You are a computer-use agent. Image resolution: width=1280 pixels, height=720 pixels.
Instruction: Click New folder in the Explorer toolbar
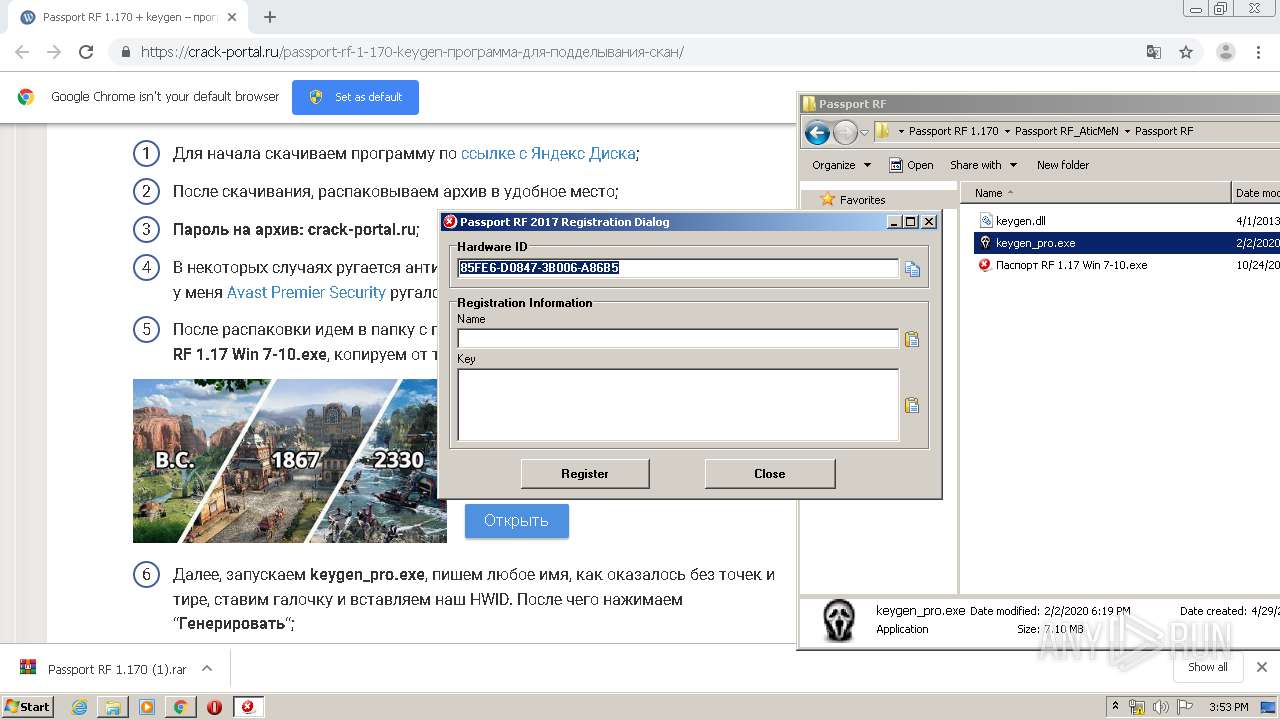pos(1063,165)
